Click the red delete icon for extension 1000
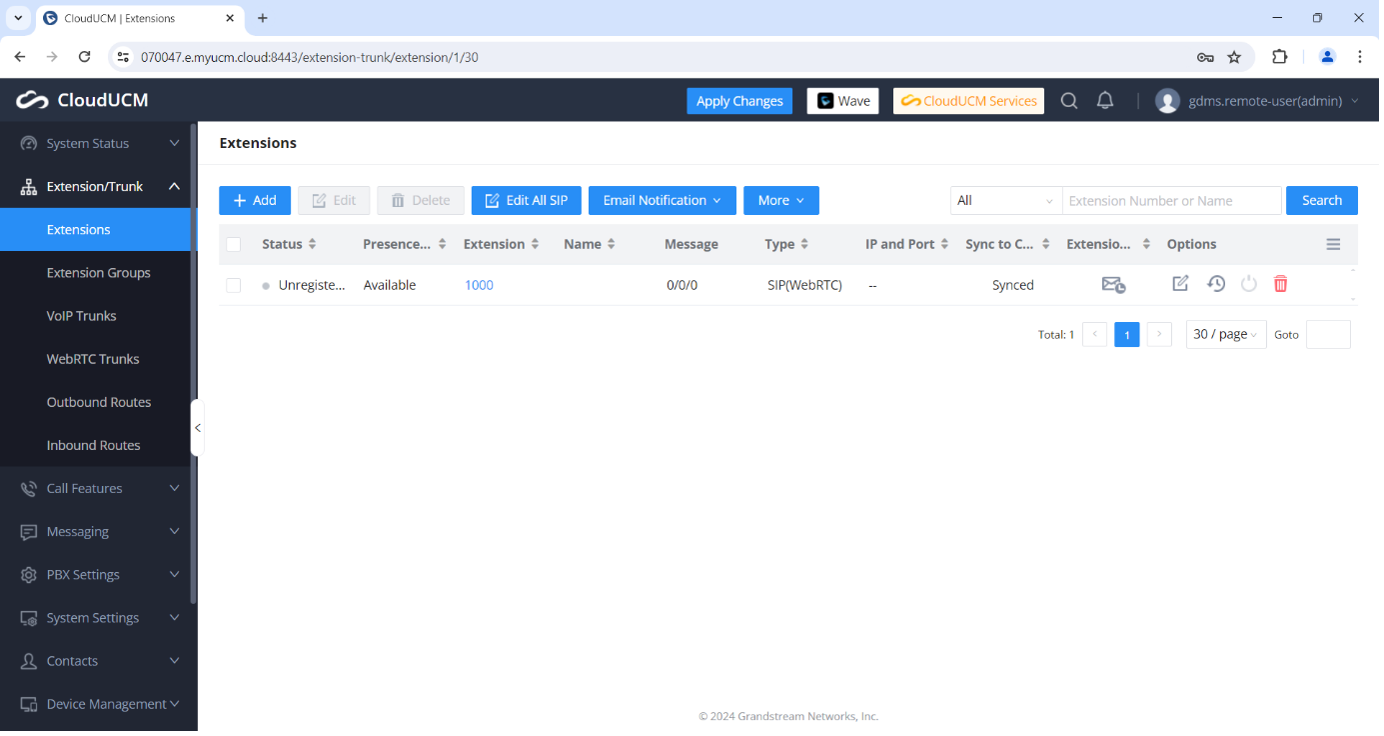 click(1280, 284)
